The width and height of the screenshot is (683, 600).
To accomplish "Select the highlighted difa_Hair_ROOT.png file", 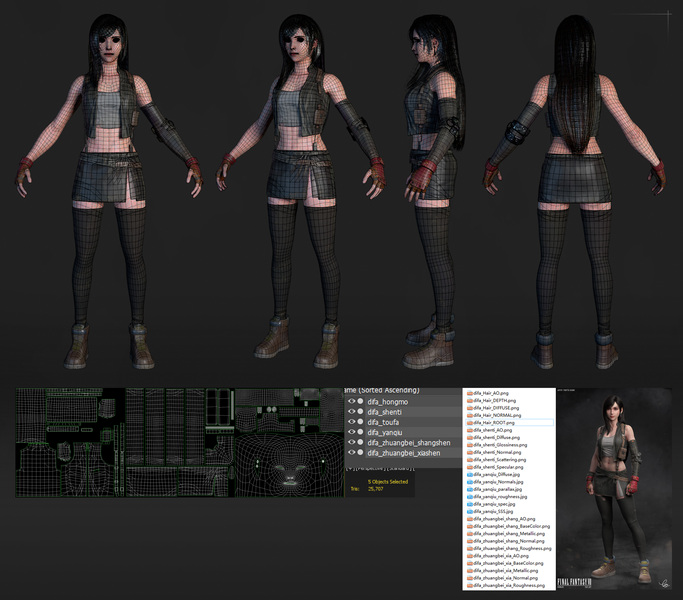I will 509,423.
